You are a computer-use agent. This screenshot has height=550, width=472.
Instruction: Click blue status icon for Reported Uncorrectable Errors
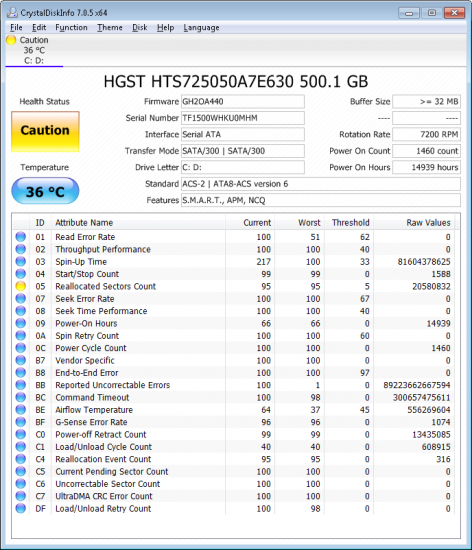pos(21,385)
